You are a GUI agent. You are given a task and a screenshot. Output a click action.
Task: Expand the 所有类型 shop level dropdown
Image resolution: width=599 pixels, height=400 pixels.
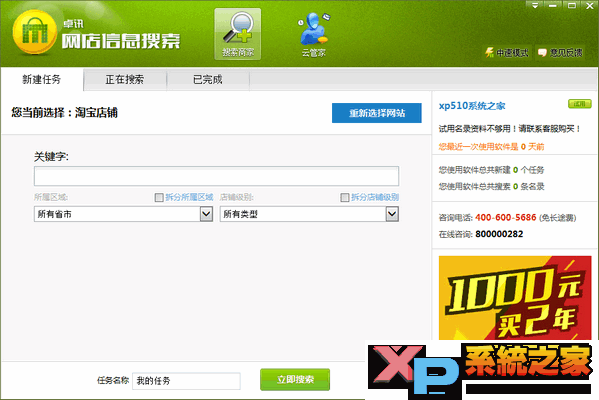392,214
